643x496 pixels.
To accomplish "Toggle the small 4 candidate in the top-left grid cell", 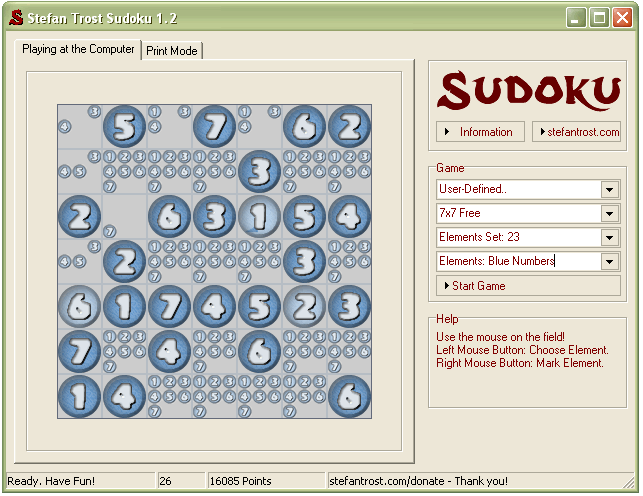I will point(65,127).
